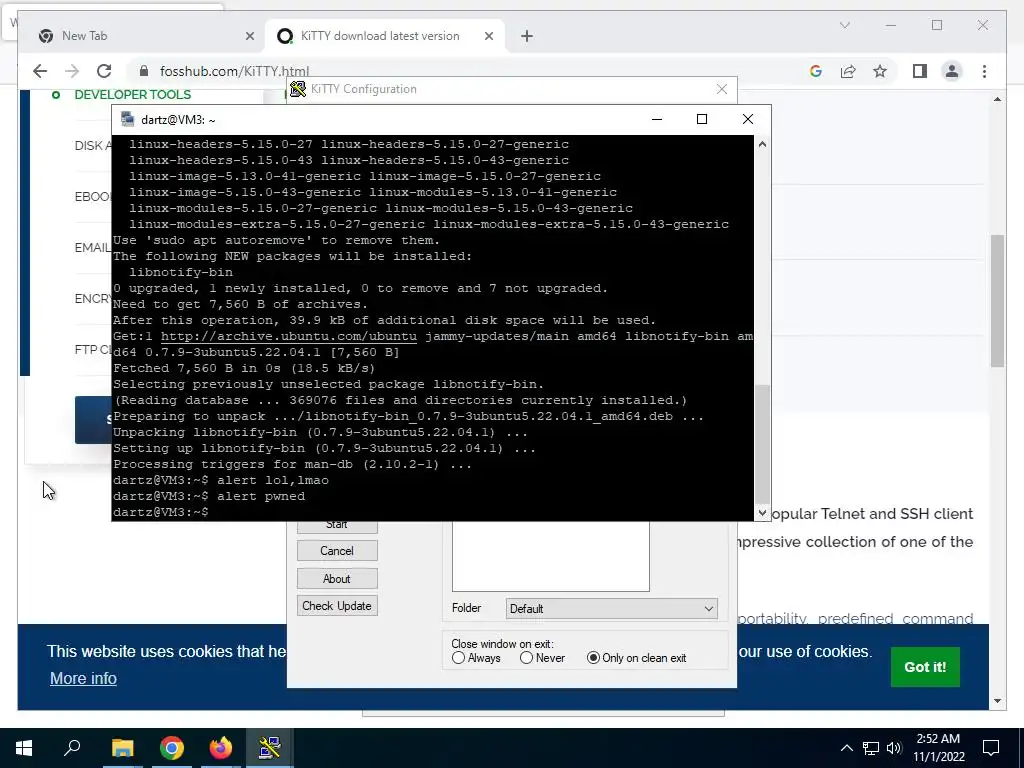The image size is (1024, 768).
Task: Open Chrome from the taskbar
Action: (x=172, y=748)
